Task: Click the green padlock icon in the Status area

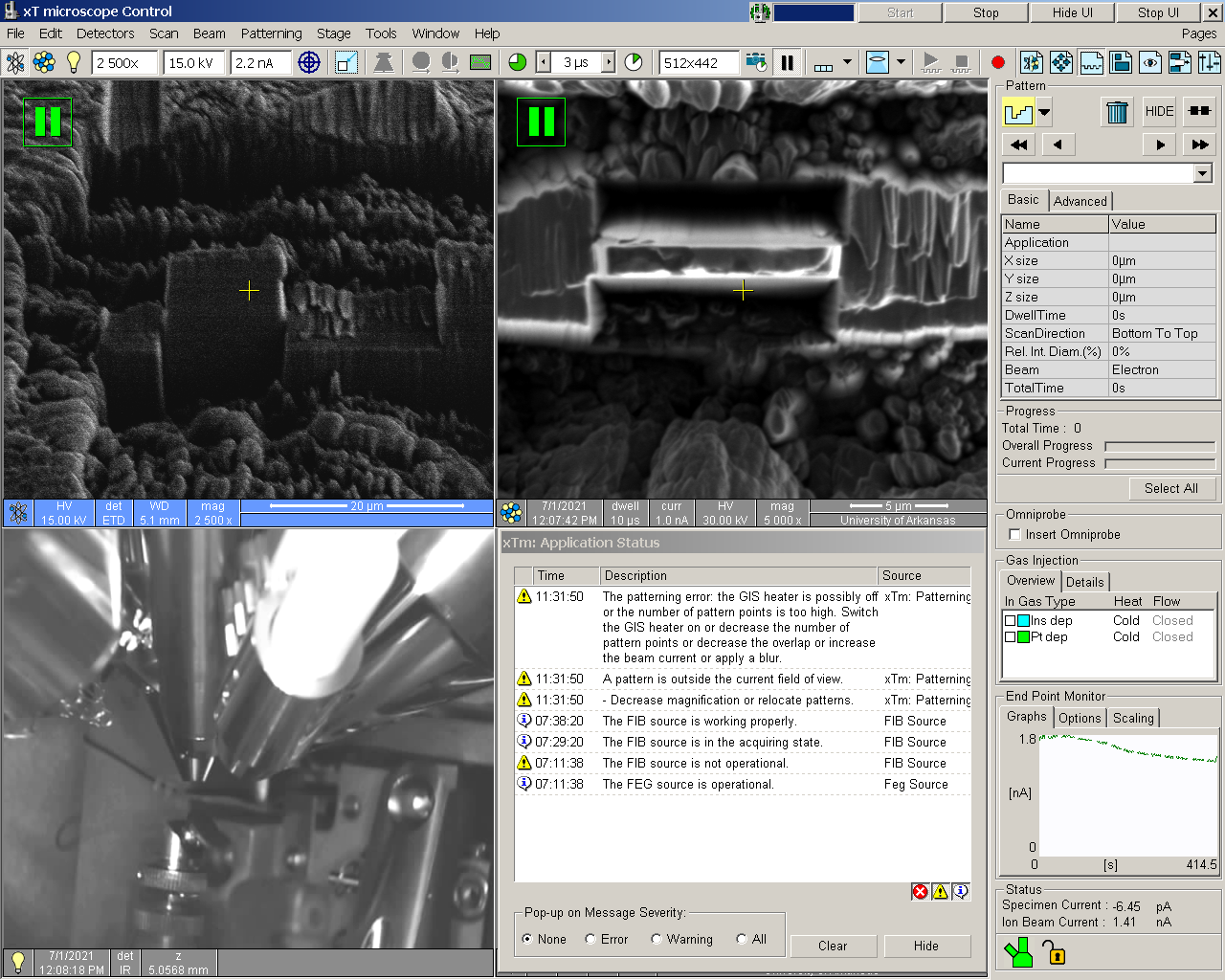Action: click(x=1053, y=953)
